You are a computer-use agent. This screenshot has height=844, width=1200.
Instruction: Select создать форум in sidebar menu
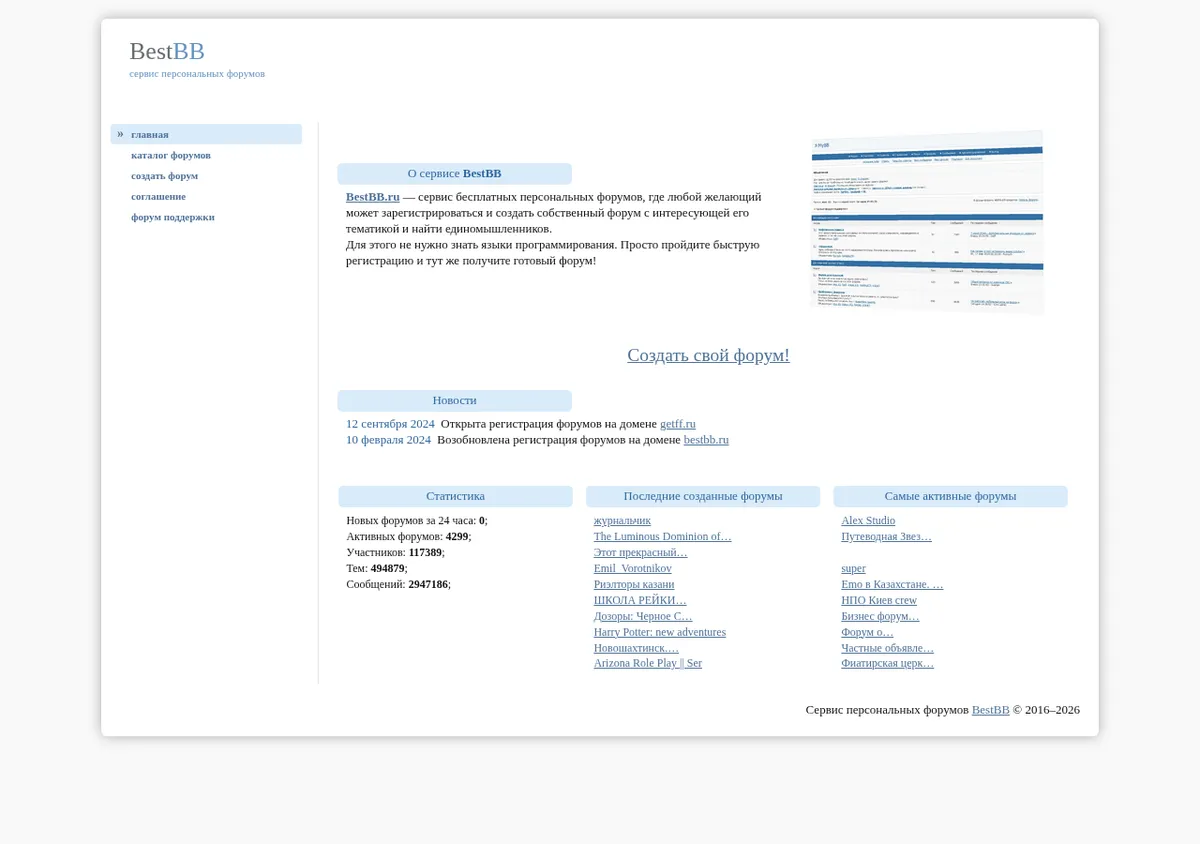164,176
